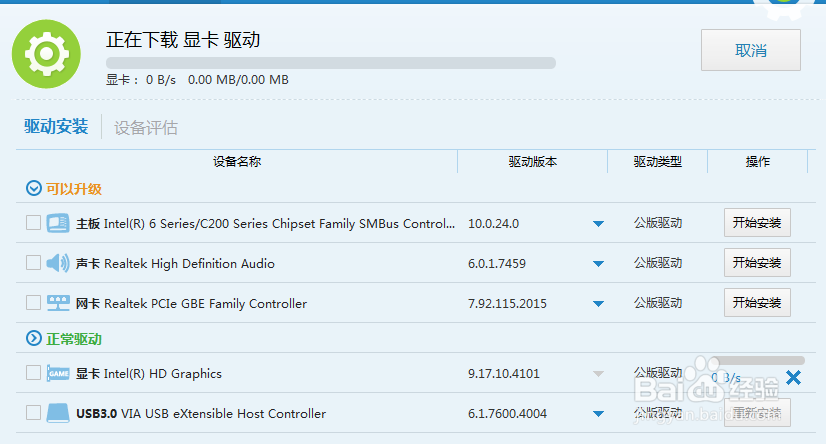Open version dropdown for 6.0.1.7459

[x=598, y=264]
